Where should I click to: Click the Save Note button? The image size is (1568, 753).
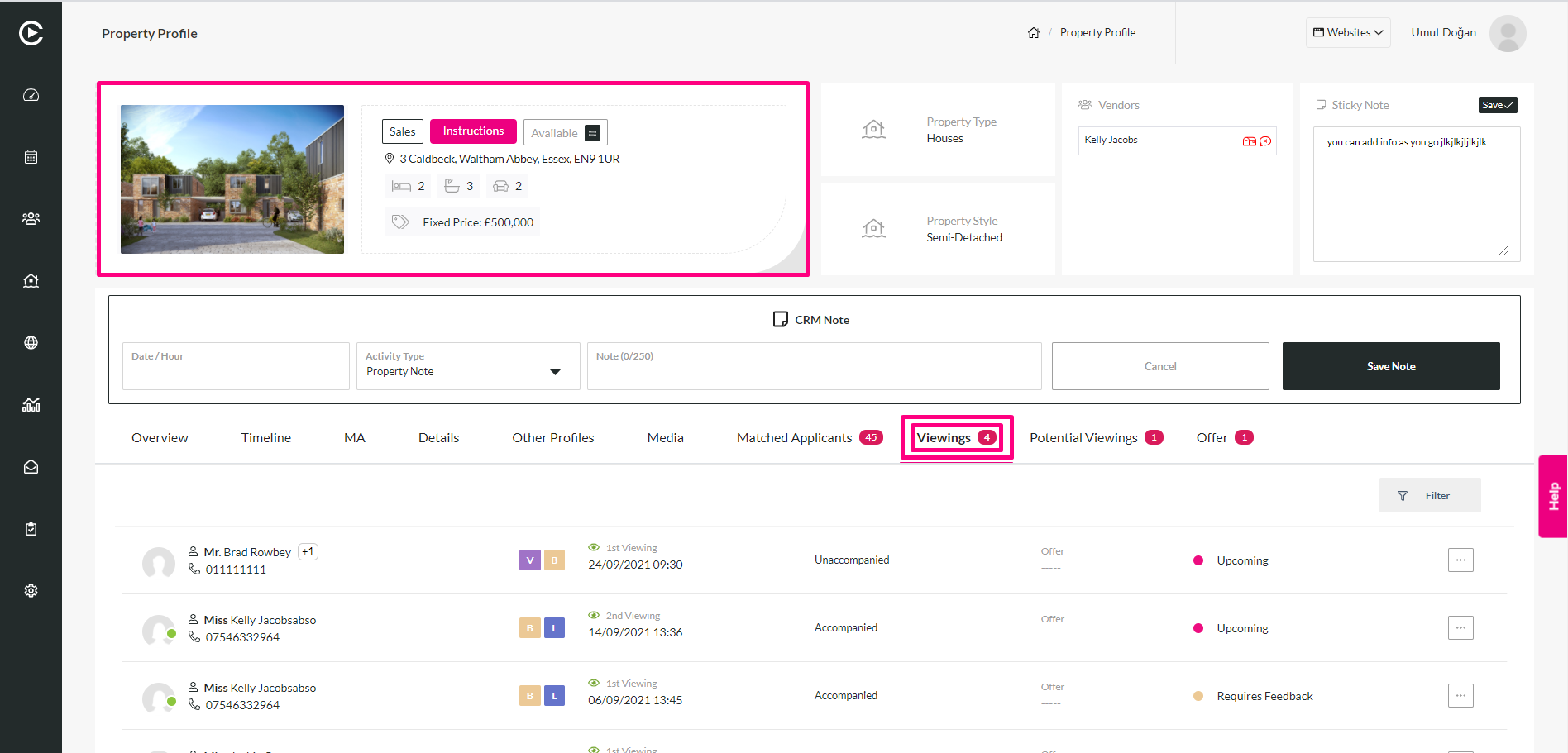pos(1391,366)
